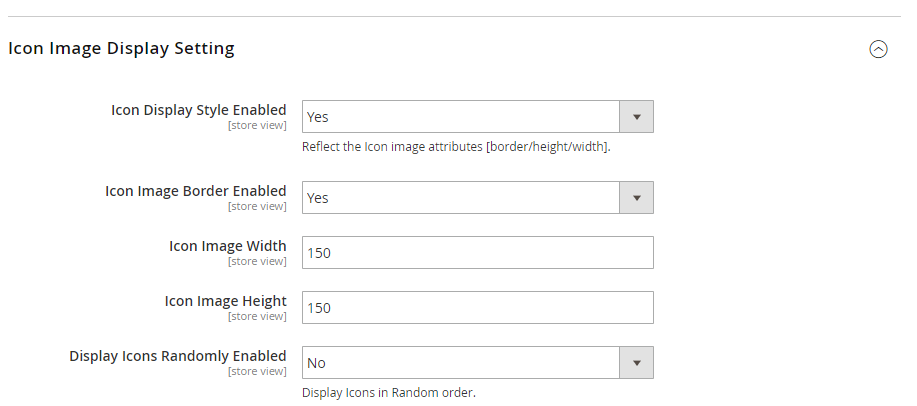This screenshot has height=406, width=917.
Task: Open the Icon Image Border Enabled dropdown
Action: (461, 198)
